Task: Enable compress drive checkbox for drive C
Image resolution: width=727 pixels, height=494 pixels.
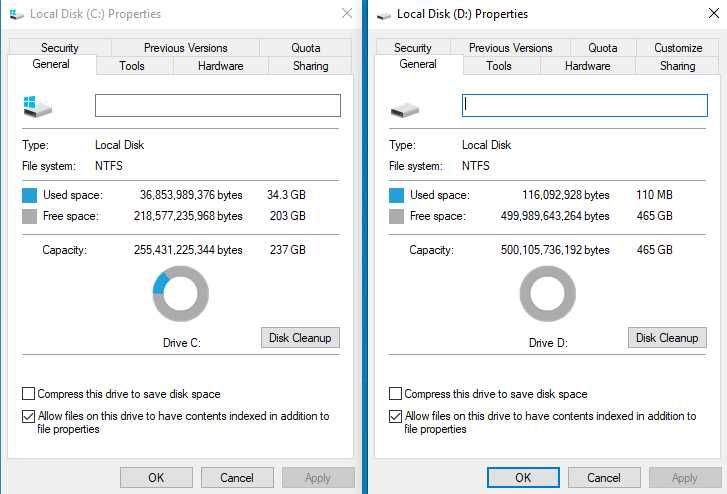Action: coord(28,394)
